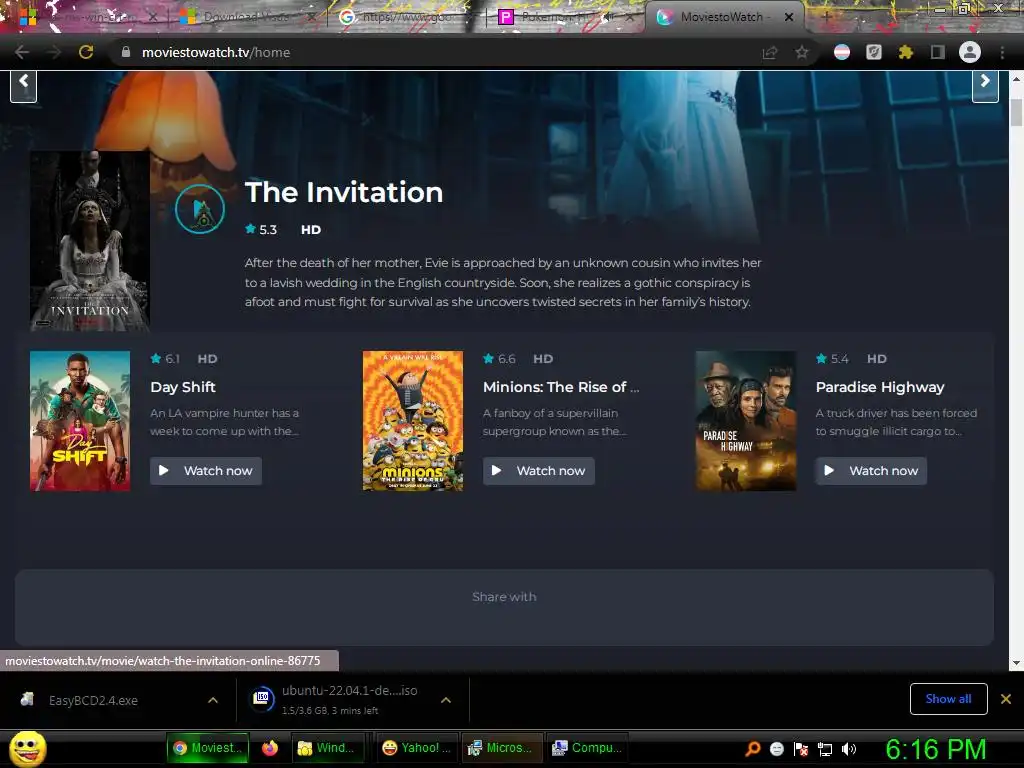Show the previous featured slide
This screenshot has width=1024, height=768.
coord(24,86)
